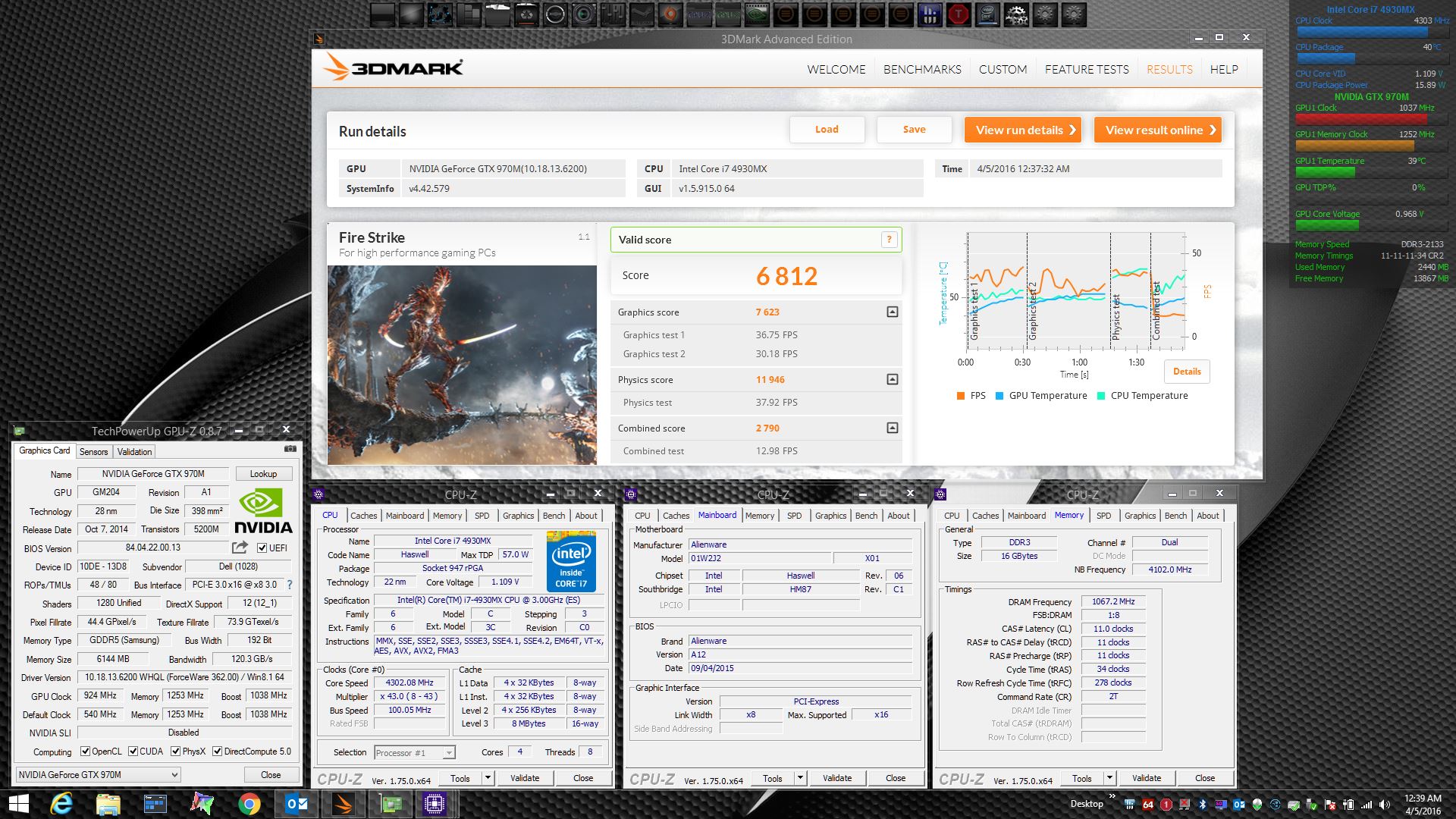Click the GPU-Z BIOS export share icon

point(240,548)
